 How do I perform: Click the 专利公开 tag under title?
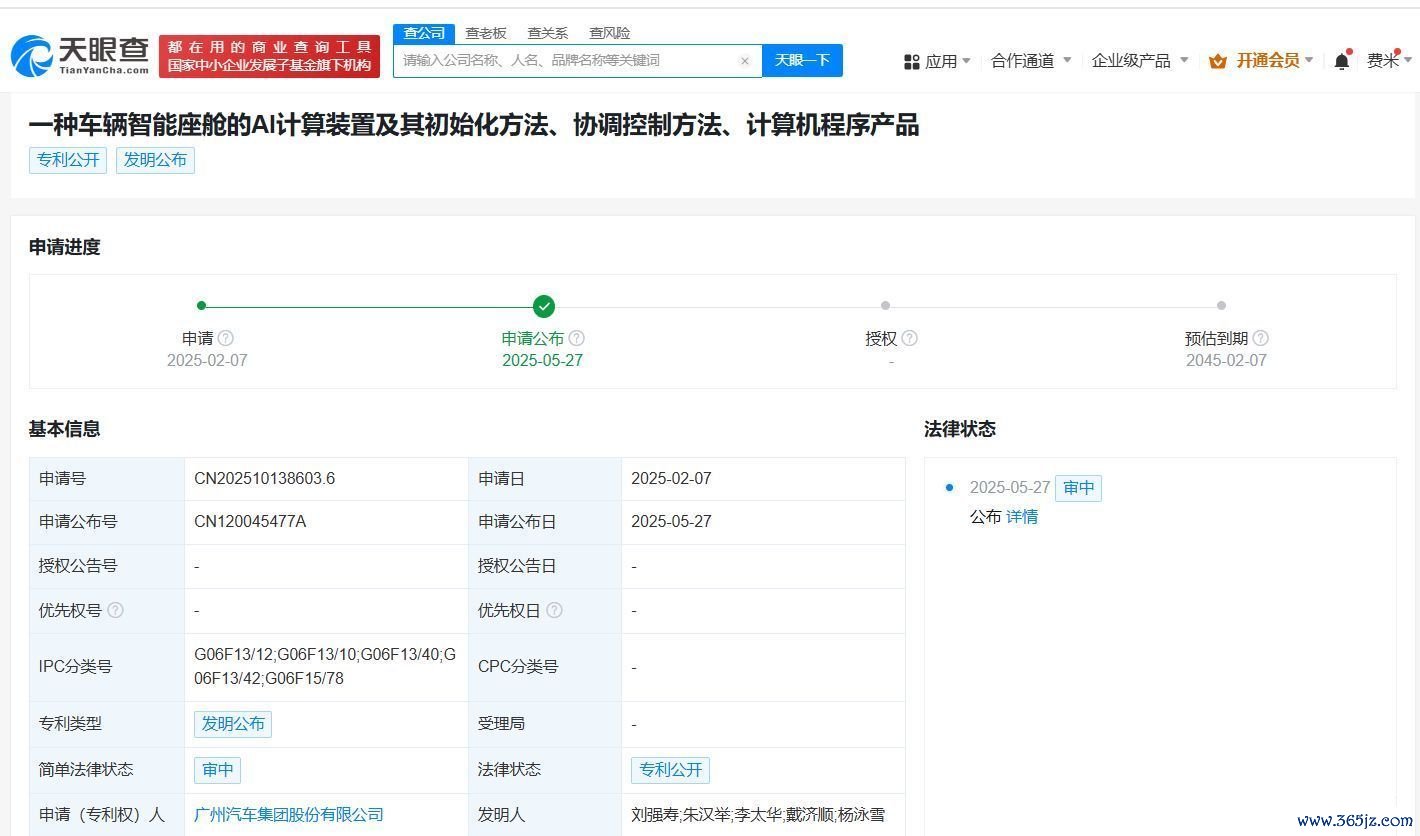(x=68, y=160)
